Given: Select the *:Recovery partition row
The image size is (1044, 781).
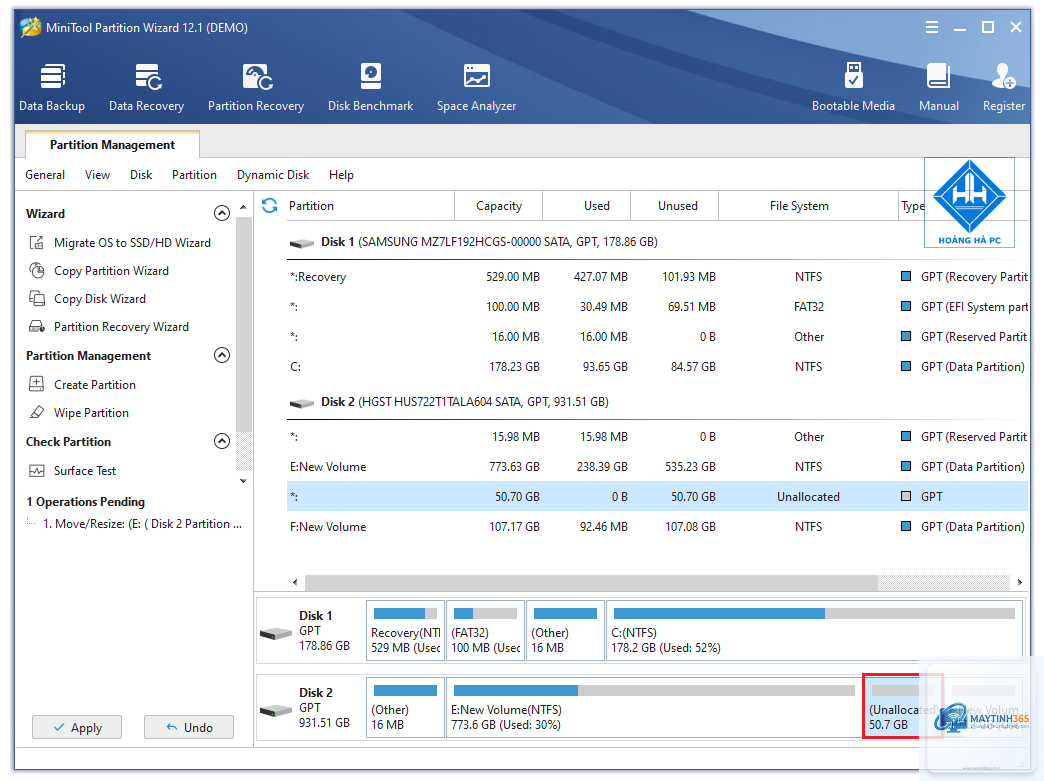Looking at the screenshot, I should [x=657, y=277].
